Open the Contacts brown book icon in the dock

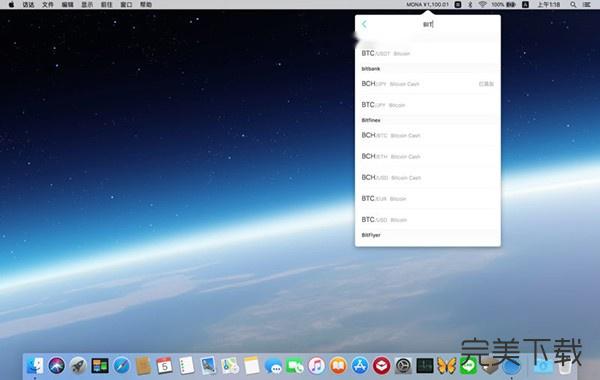143,365
